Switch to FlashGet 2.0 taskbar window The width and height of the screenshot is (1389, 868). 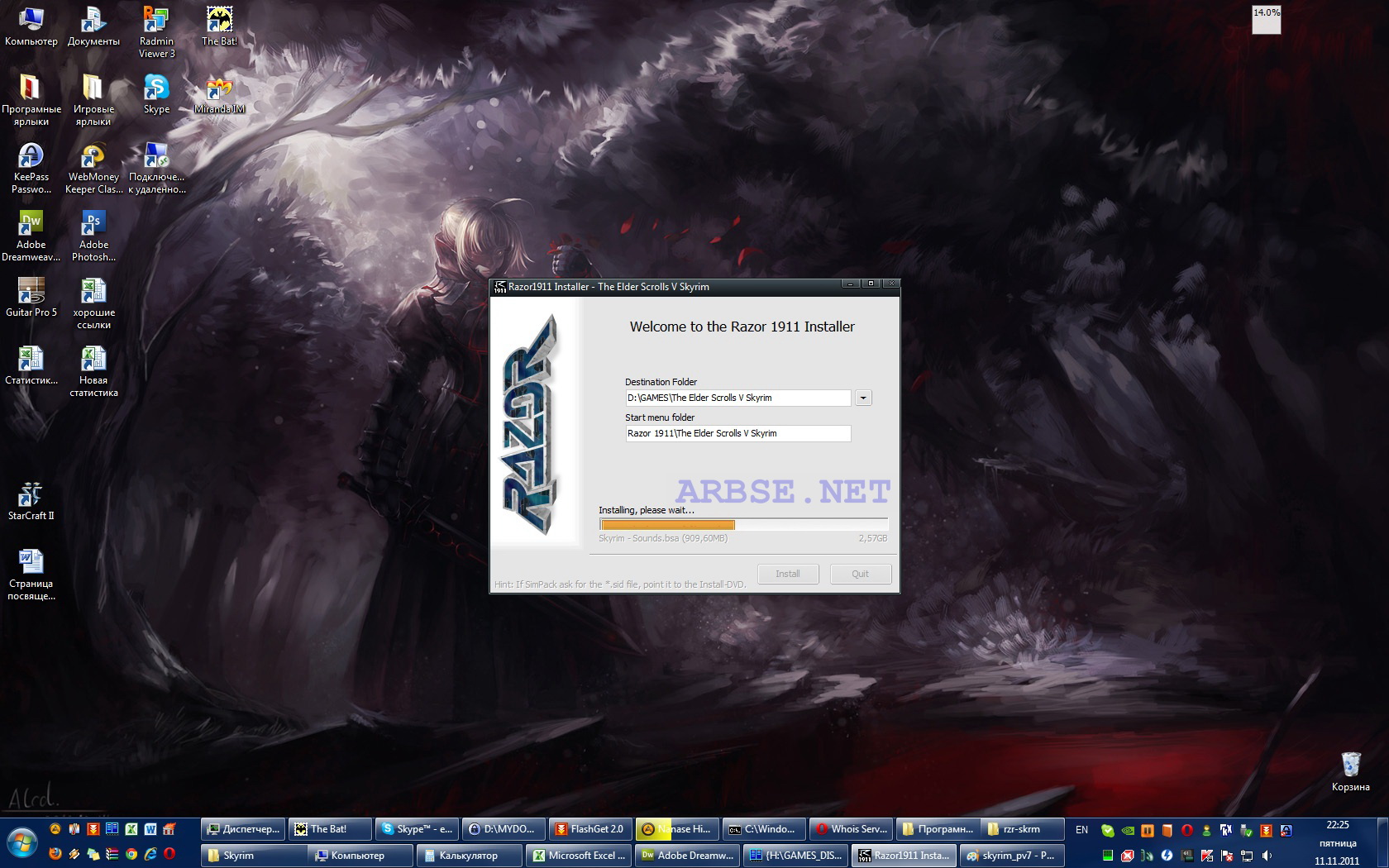click(590, 829)
